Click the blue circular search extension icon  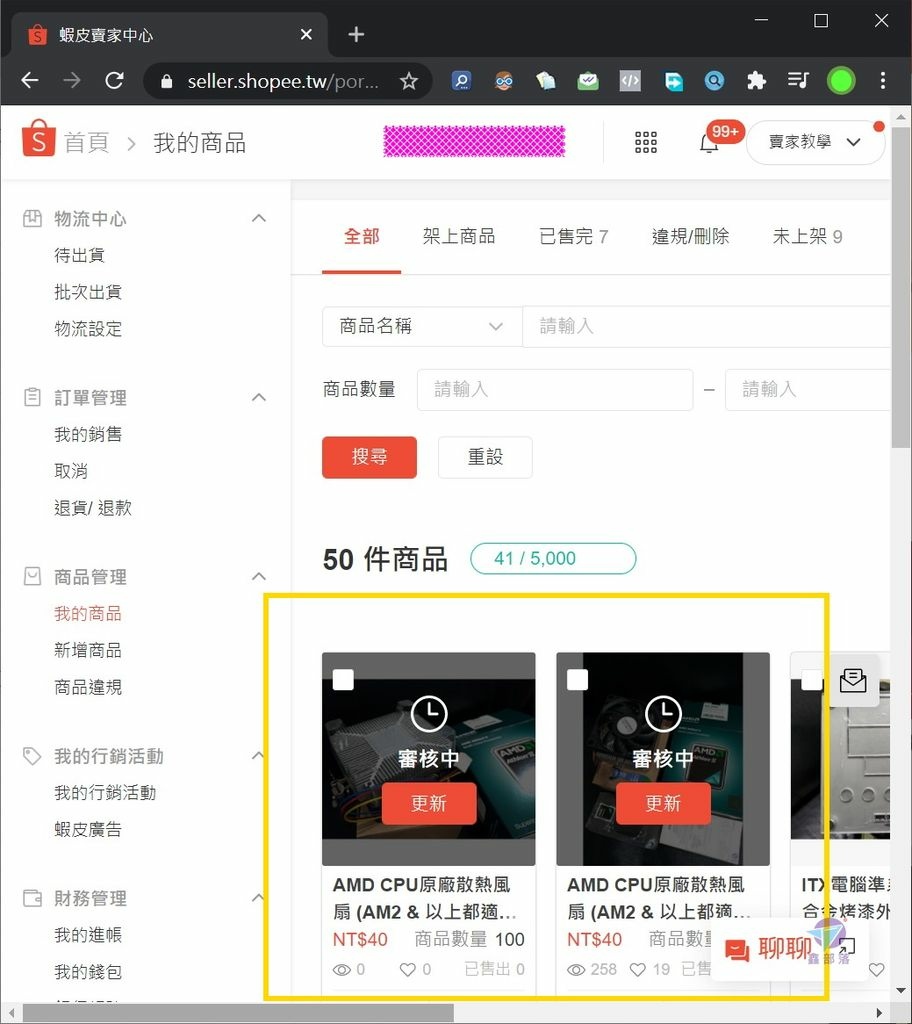point(714,81)
